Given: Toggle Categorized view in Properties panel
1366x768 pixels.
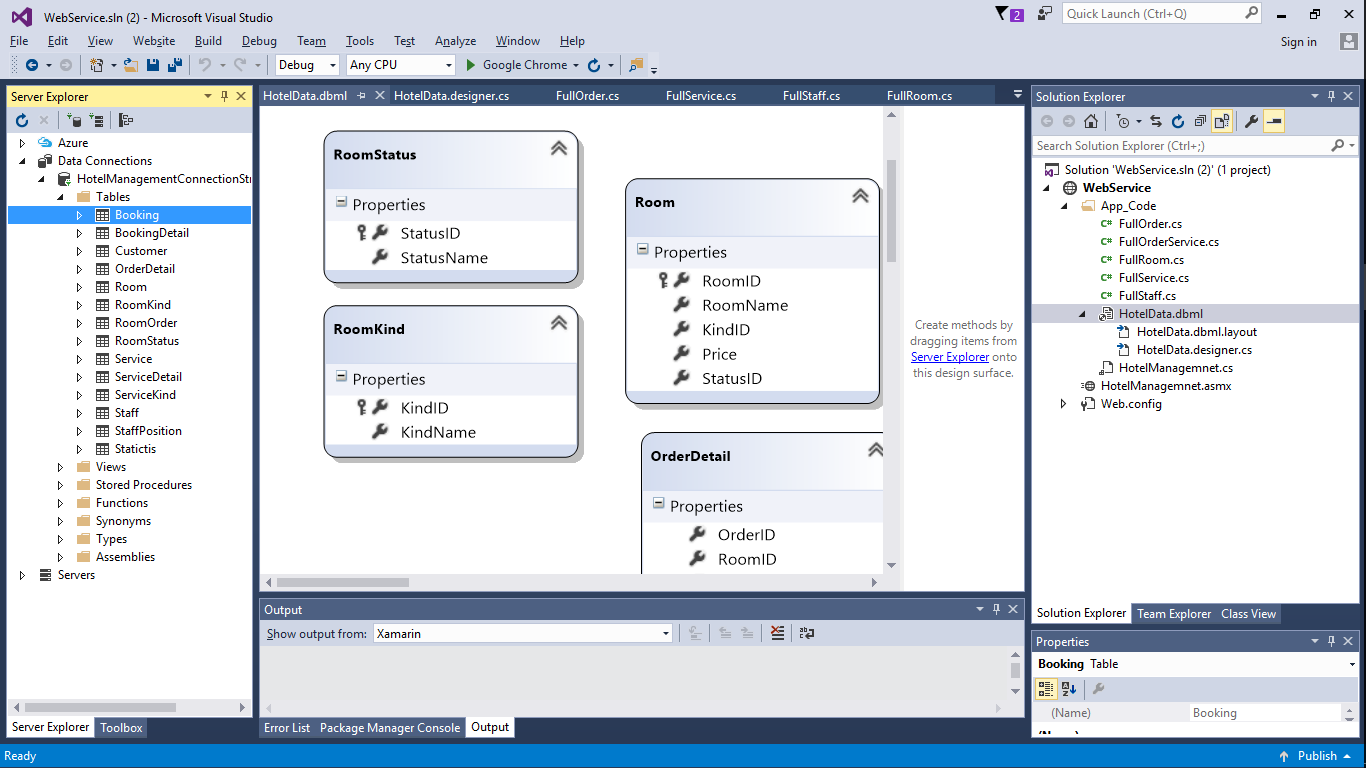Looking at the screenshot, I should (1046, 689).
